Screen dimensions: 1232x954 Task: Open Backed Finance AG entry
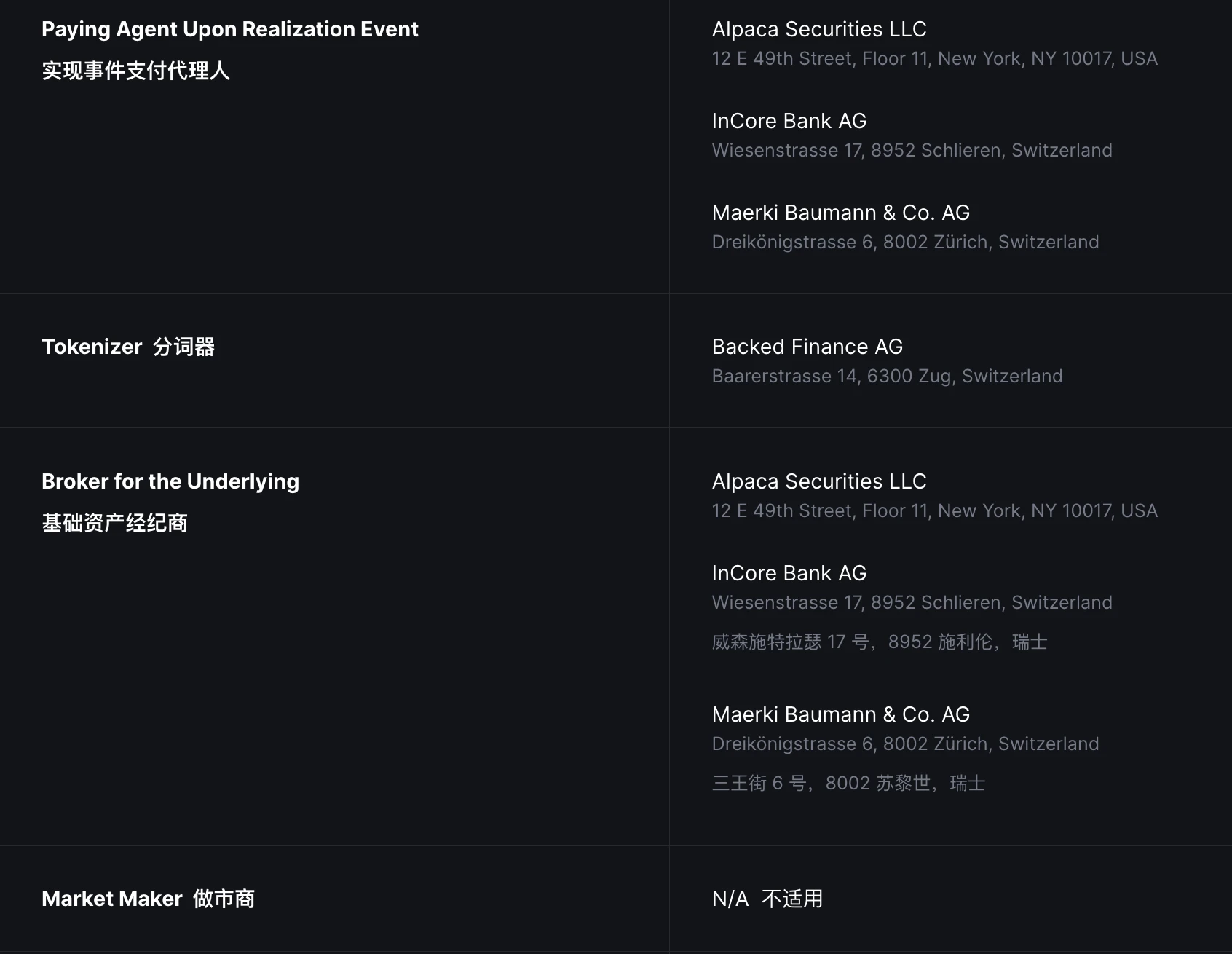tap(807, 347)
